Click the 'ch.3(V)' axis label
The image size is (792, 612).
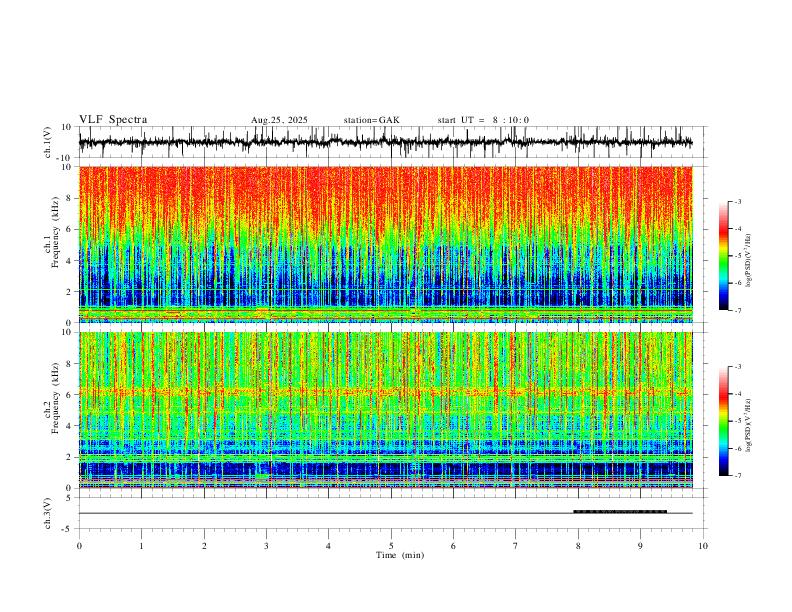[x=47, y=513]
